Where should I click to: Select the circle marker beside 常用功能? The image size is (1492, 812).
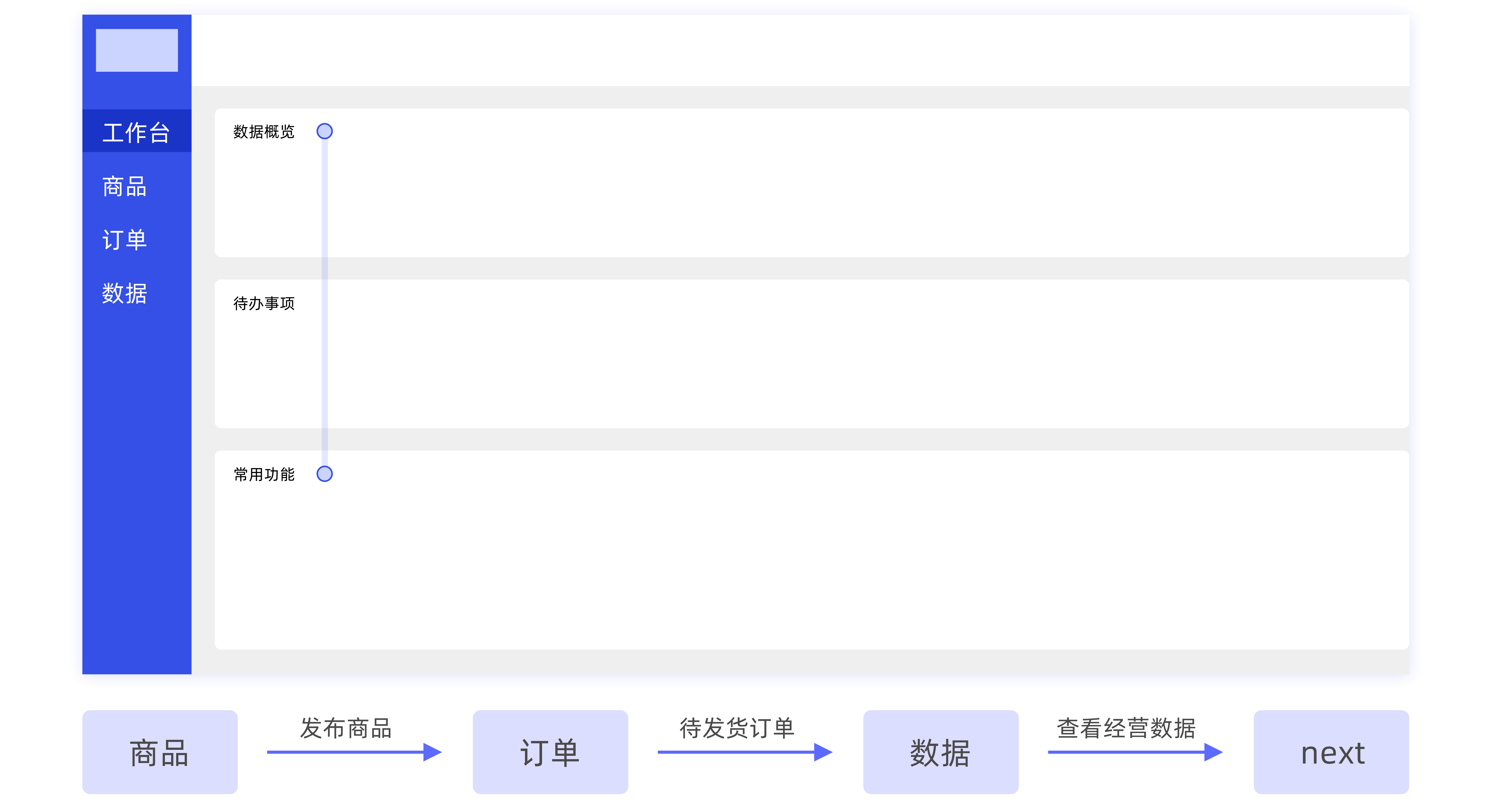[x=324, y=474]
